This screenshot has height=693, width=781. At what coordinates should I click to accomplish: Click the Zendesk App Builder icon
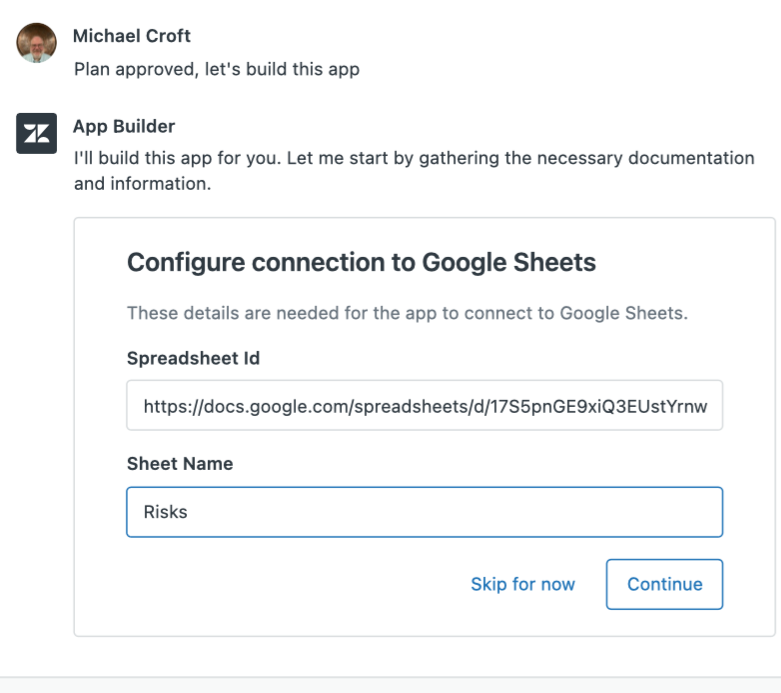point(36,134)
